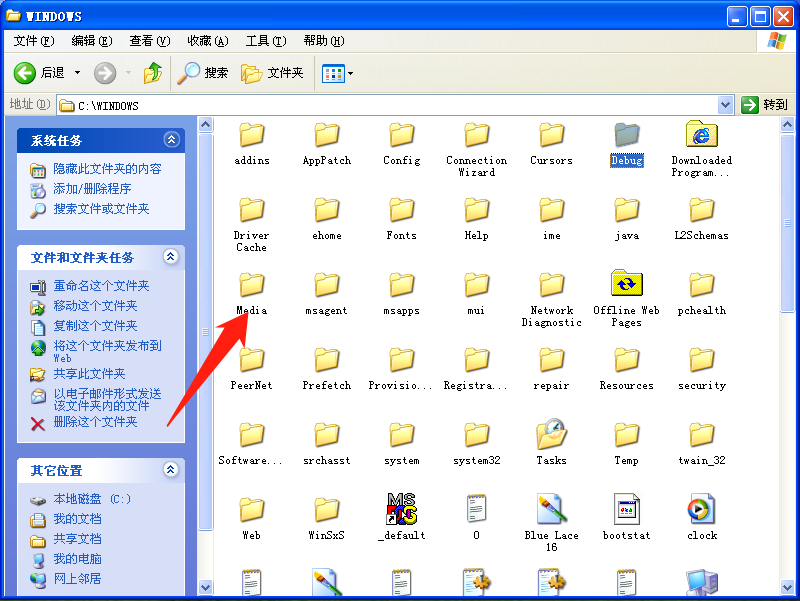The image size is (800, 601).
Task: Click 共享此文件夹 link
Action: click(x=89, y=374)
